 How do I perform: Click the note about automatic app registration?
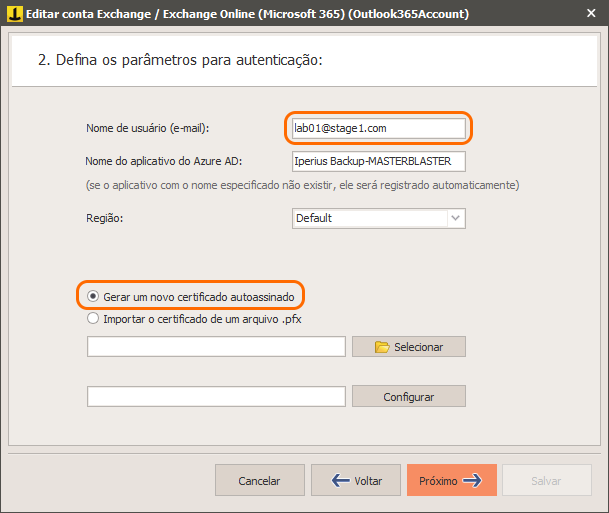[x=302, y=185]
